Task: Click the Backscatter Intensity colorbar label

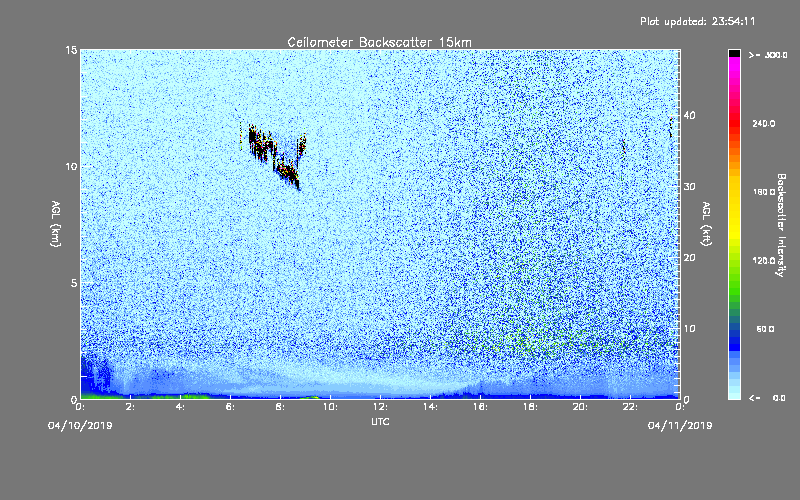Action: point(781,225)
